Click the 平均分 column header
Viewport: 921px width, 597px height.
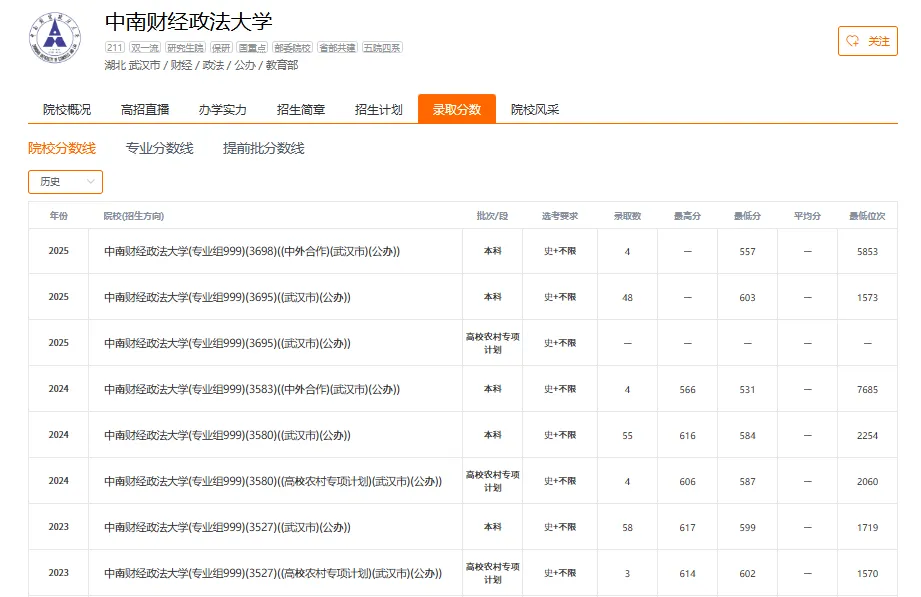click(807, 216)
